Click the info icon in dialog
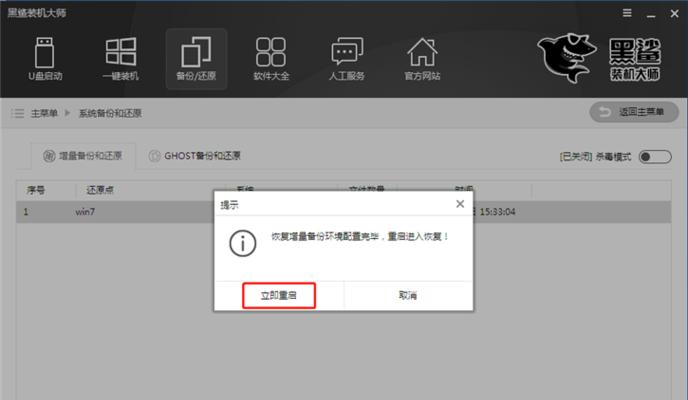This screenshot has width=688, height=400. (x=243, y=243)
